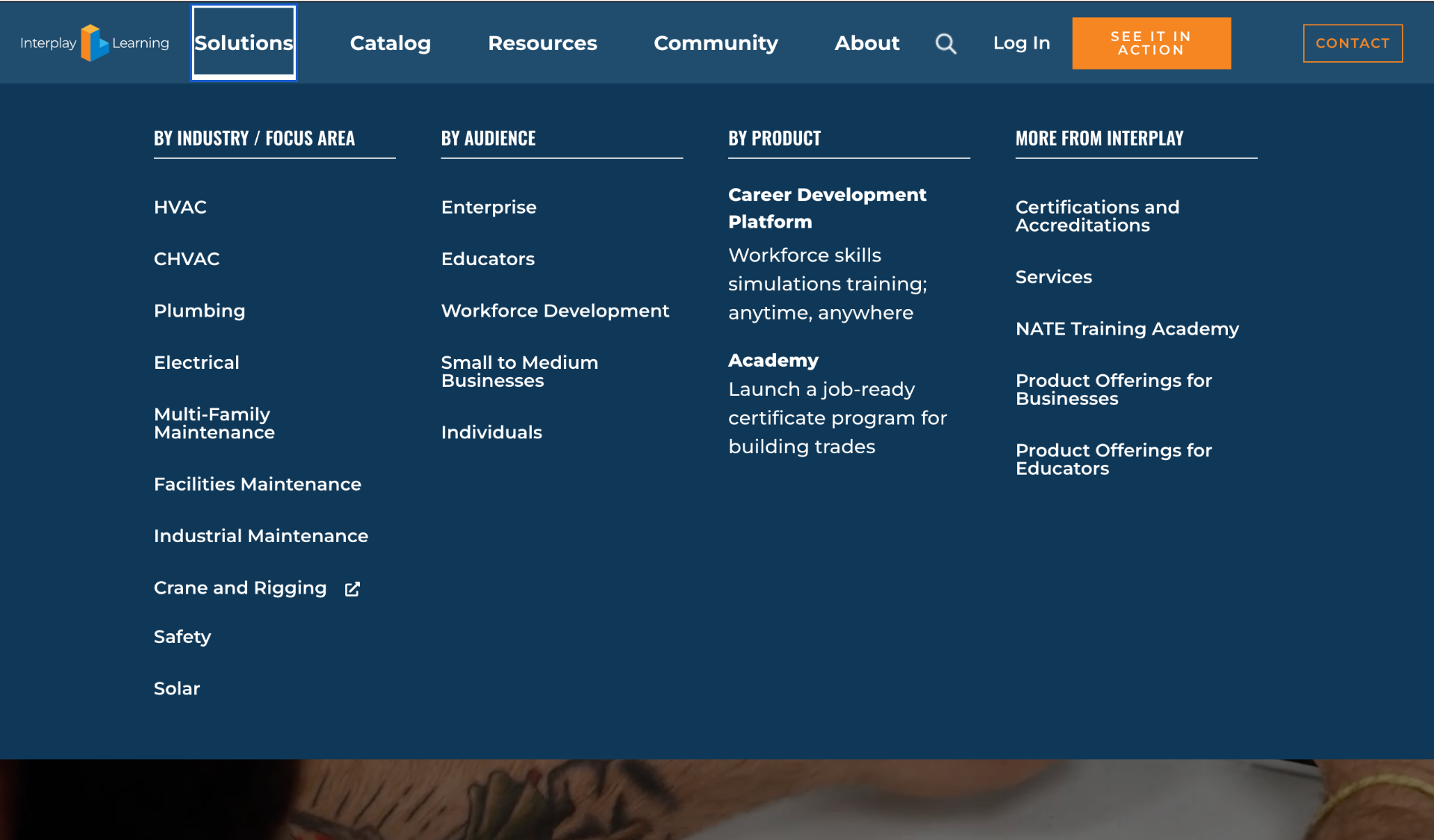Viewport: 1434px width, 840px height.
Task: Select Educators audience link
Action: [x=488, y=259]
